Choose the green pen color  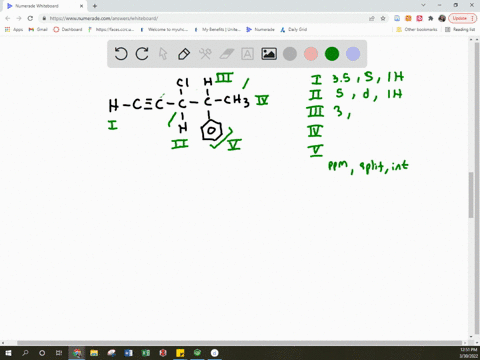(332, 54)
